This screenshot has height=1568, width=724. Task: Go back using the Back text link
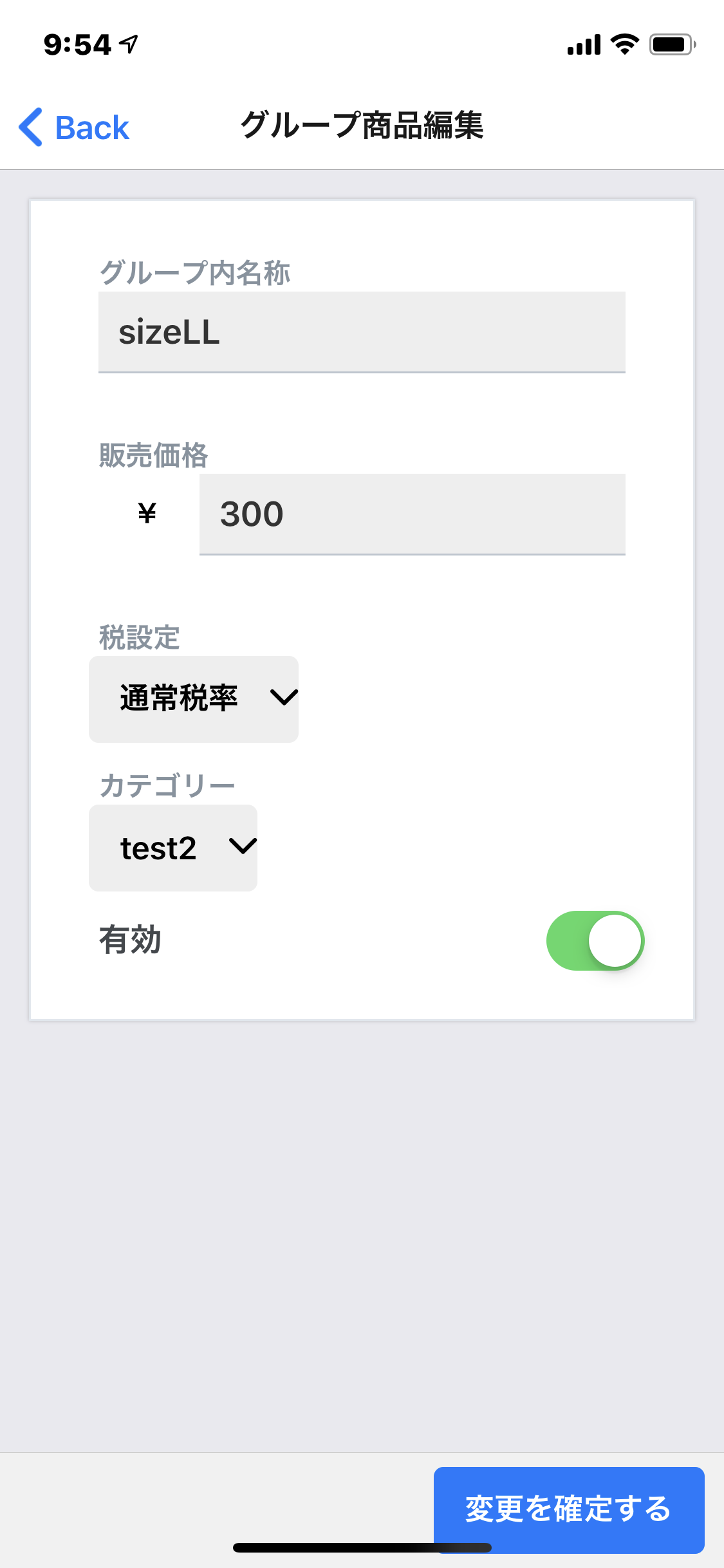92,127
